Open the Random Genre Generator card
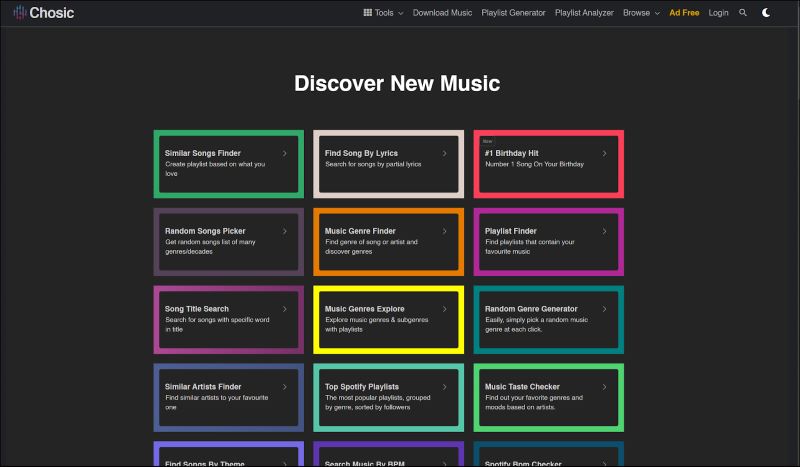800x467 pixels. (548, 319)
